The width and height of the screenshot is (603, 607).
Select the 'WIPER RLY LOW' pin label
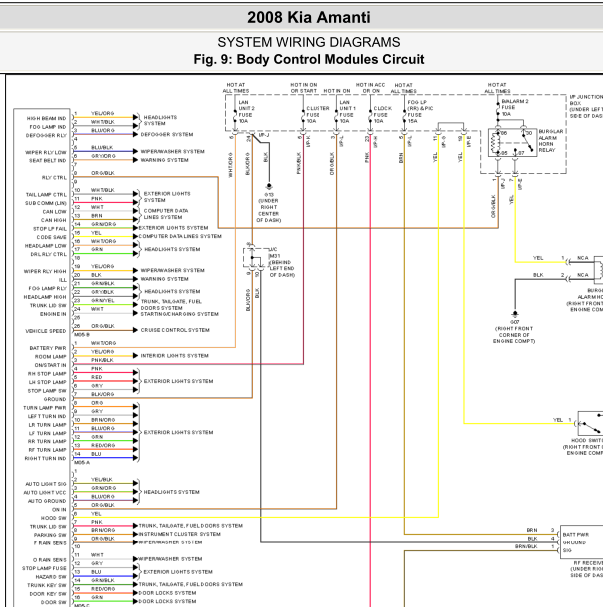pos(46,152)
